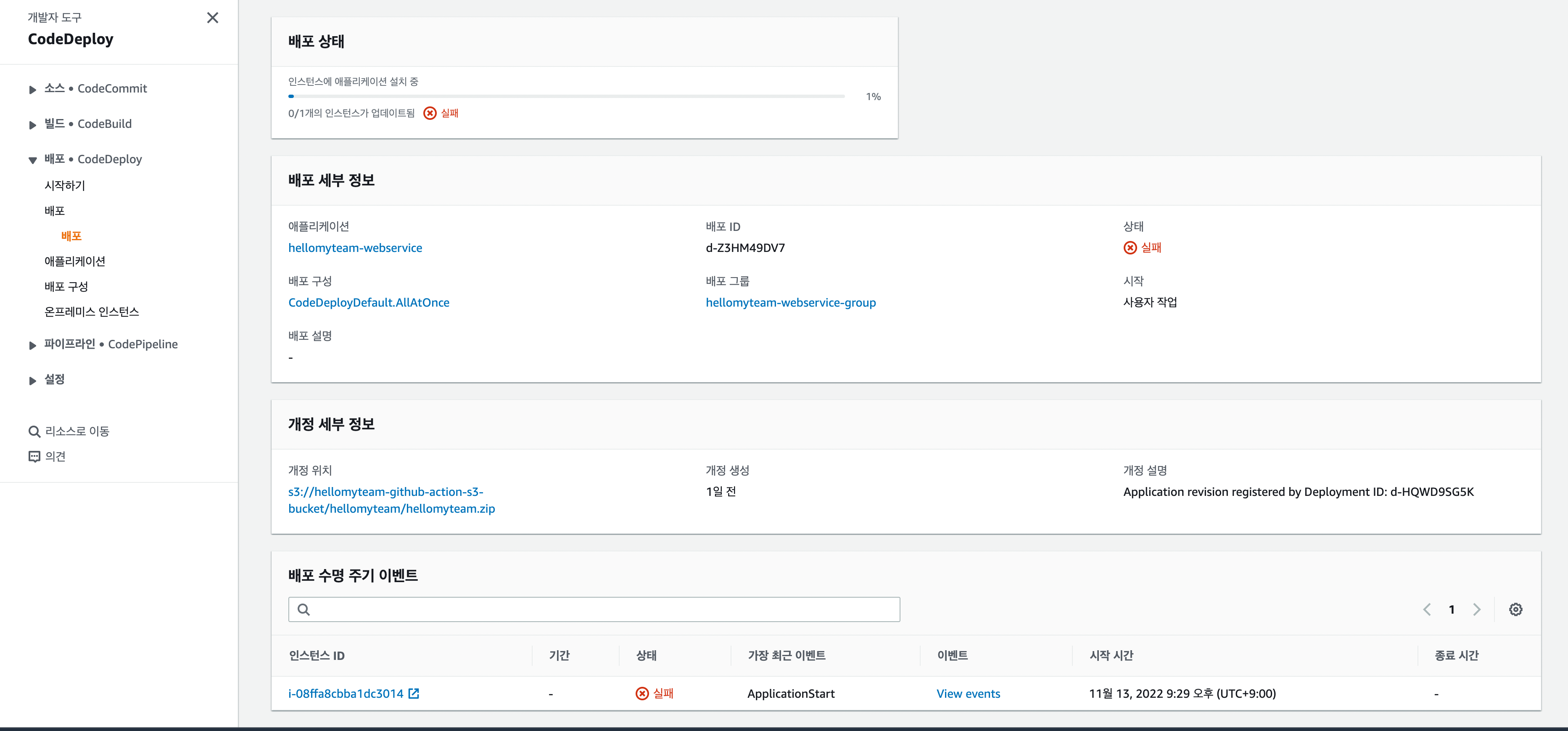Screen dimensions: 1568x731
Task: Click View events link
Action: point(968,693)
